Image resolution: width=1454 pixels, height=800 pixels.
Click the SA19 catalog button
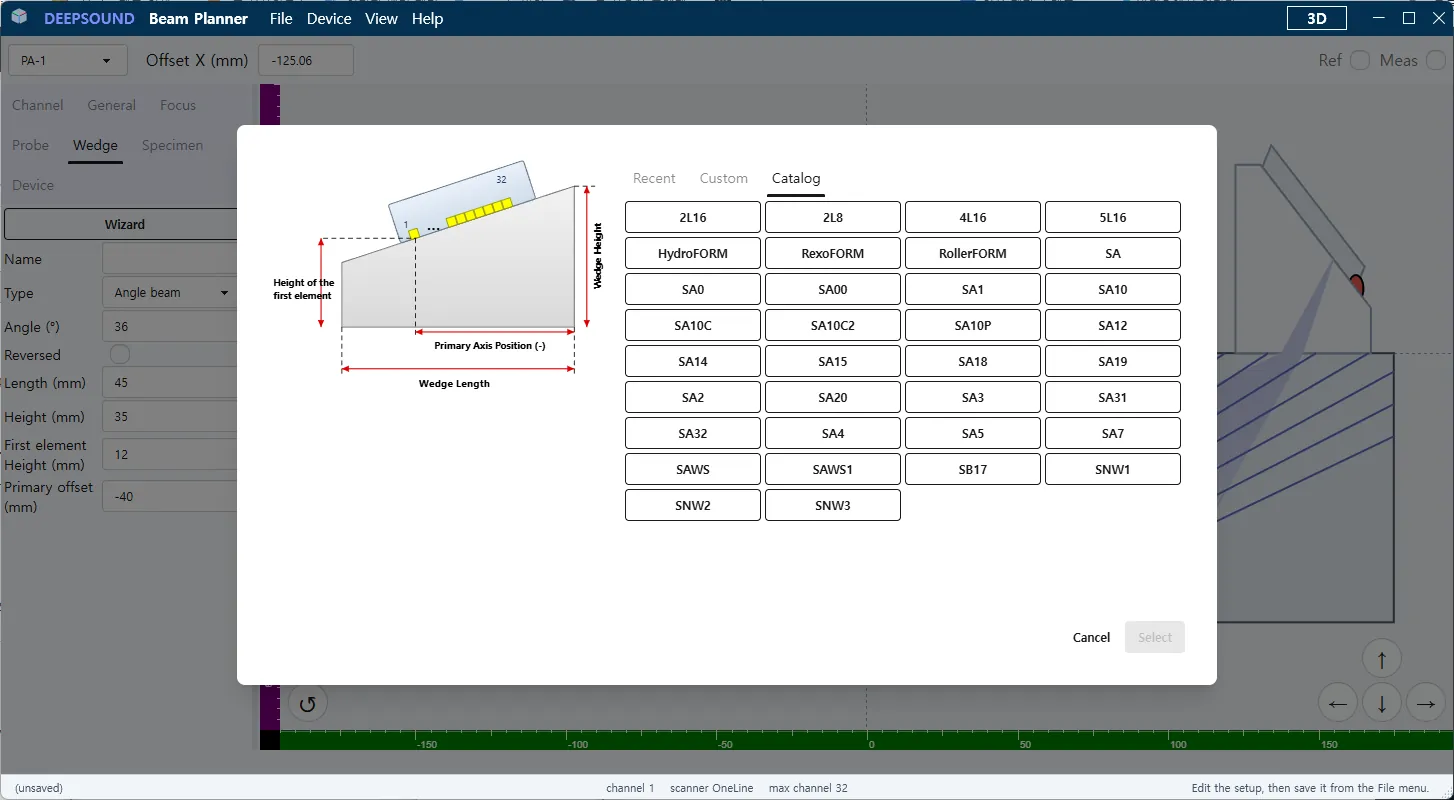tap(1113, 361)
